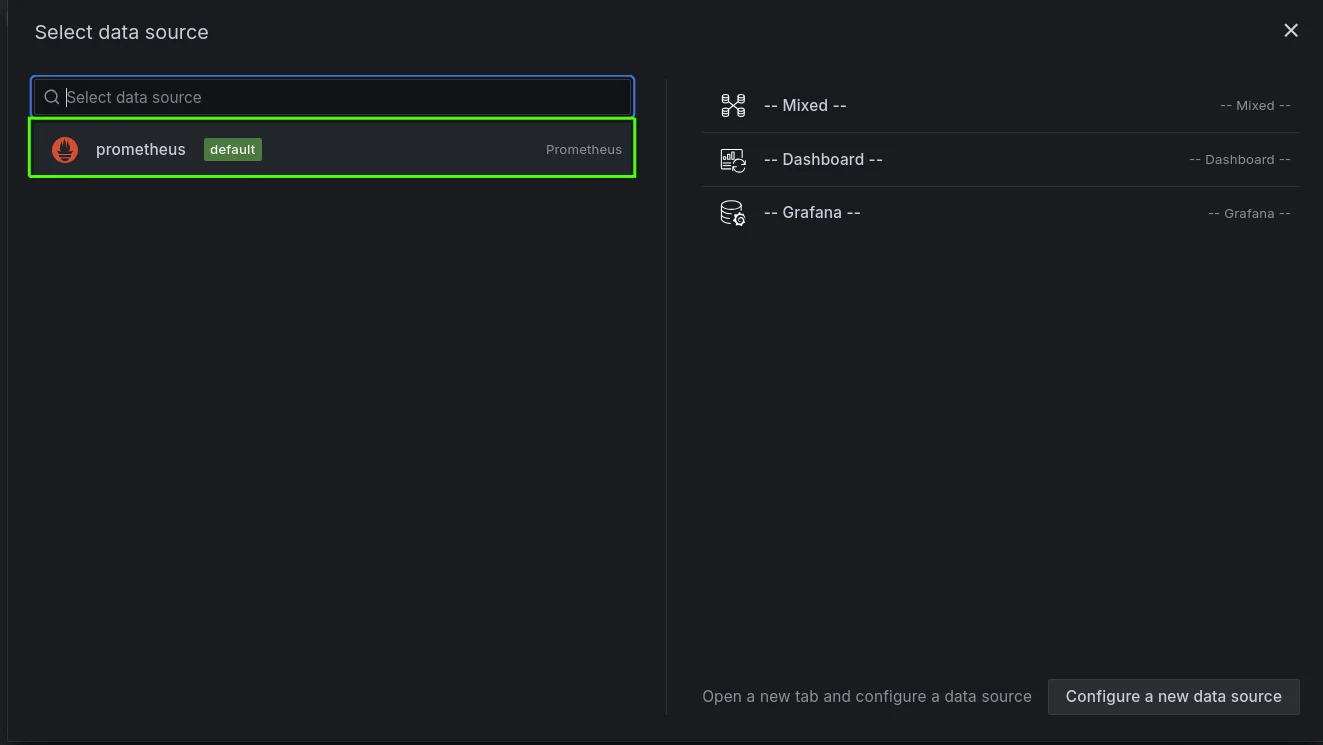Click Configure a new data source
Image resolution: width=1323 pixels, height=745 pixels.
(x=1173, y=696)
